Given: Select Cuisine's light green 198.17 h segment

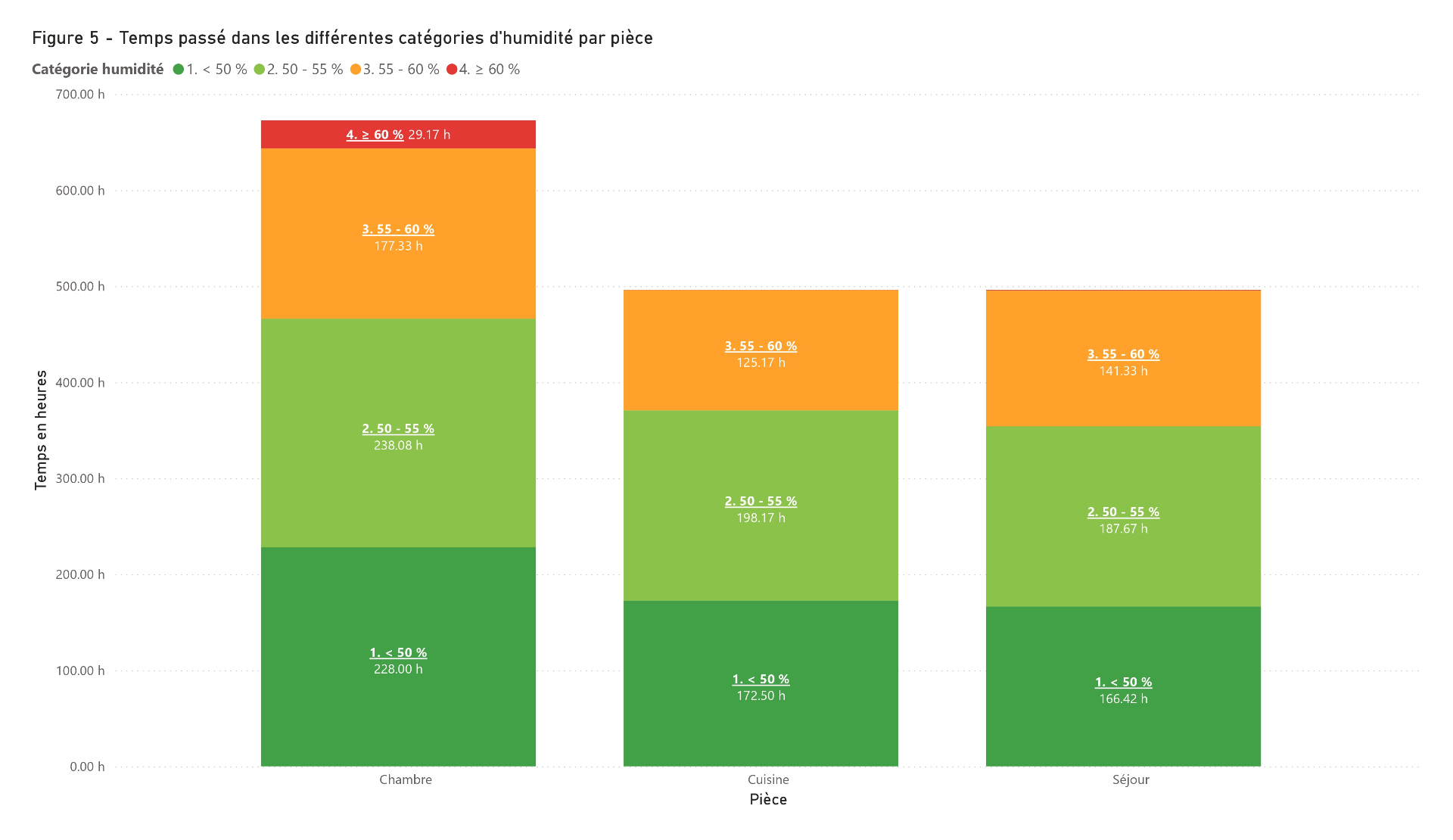Looking at the screenshot, I should click(x=761, y=506).
